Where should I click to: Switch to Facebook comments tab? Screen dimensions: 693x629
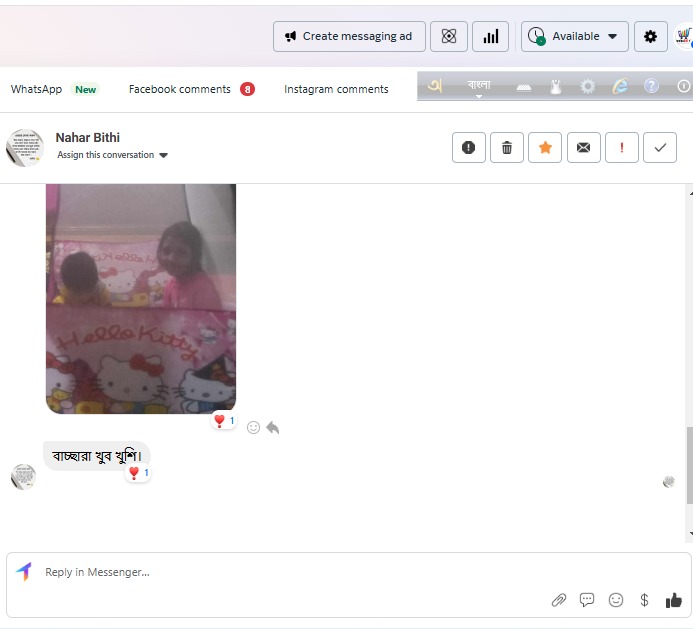(180, 89)
